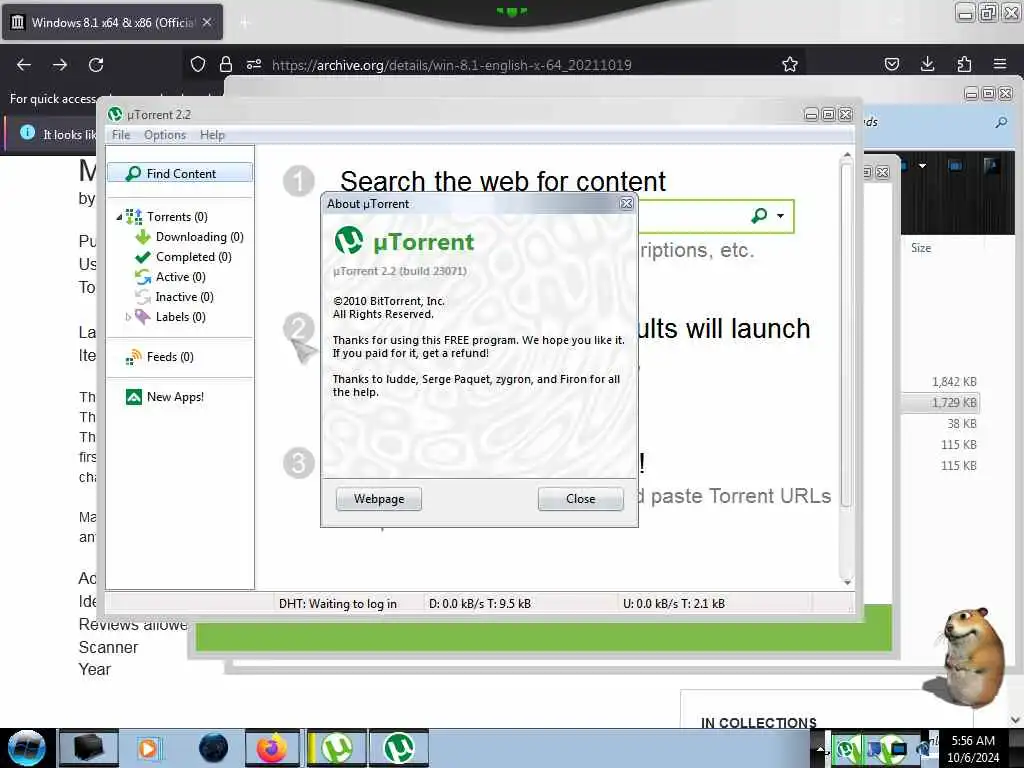Click the archive.org URL address bar
Screen dimensions: 1024x768
pyautogui.click(x=451, y=65)
